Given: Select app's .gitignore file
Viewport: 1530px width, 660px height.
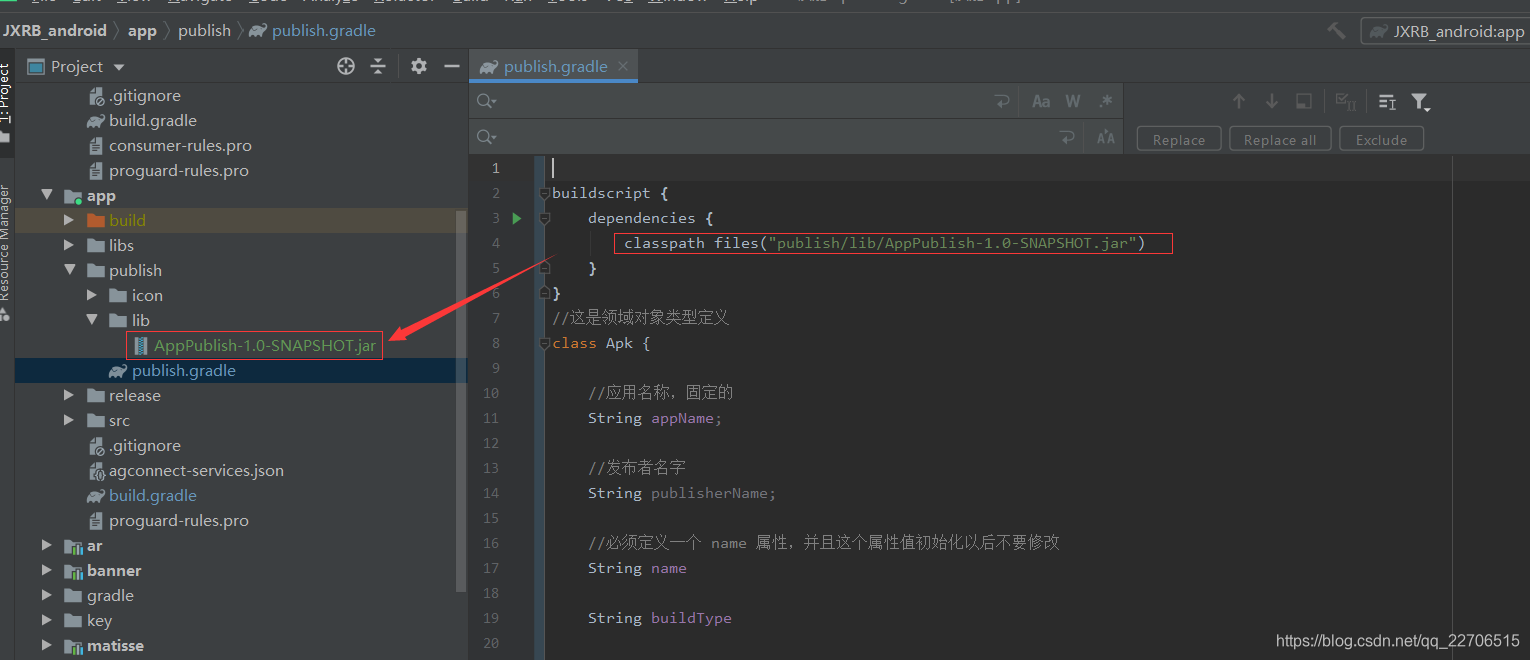Looking at the screenshot, I should [x=144, y=445].
